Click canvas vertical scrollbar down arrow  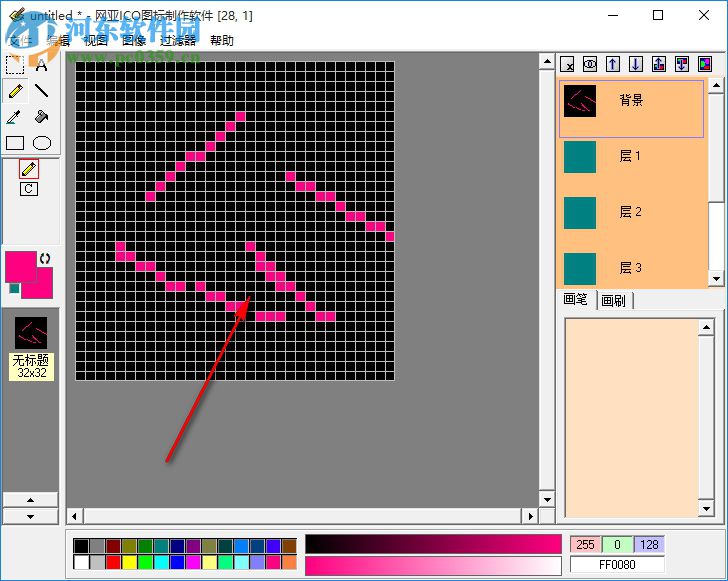[547, 500]
